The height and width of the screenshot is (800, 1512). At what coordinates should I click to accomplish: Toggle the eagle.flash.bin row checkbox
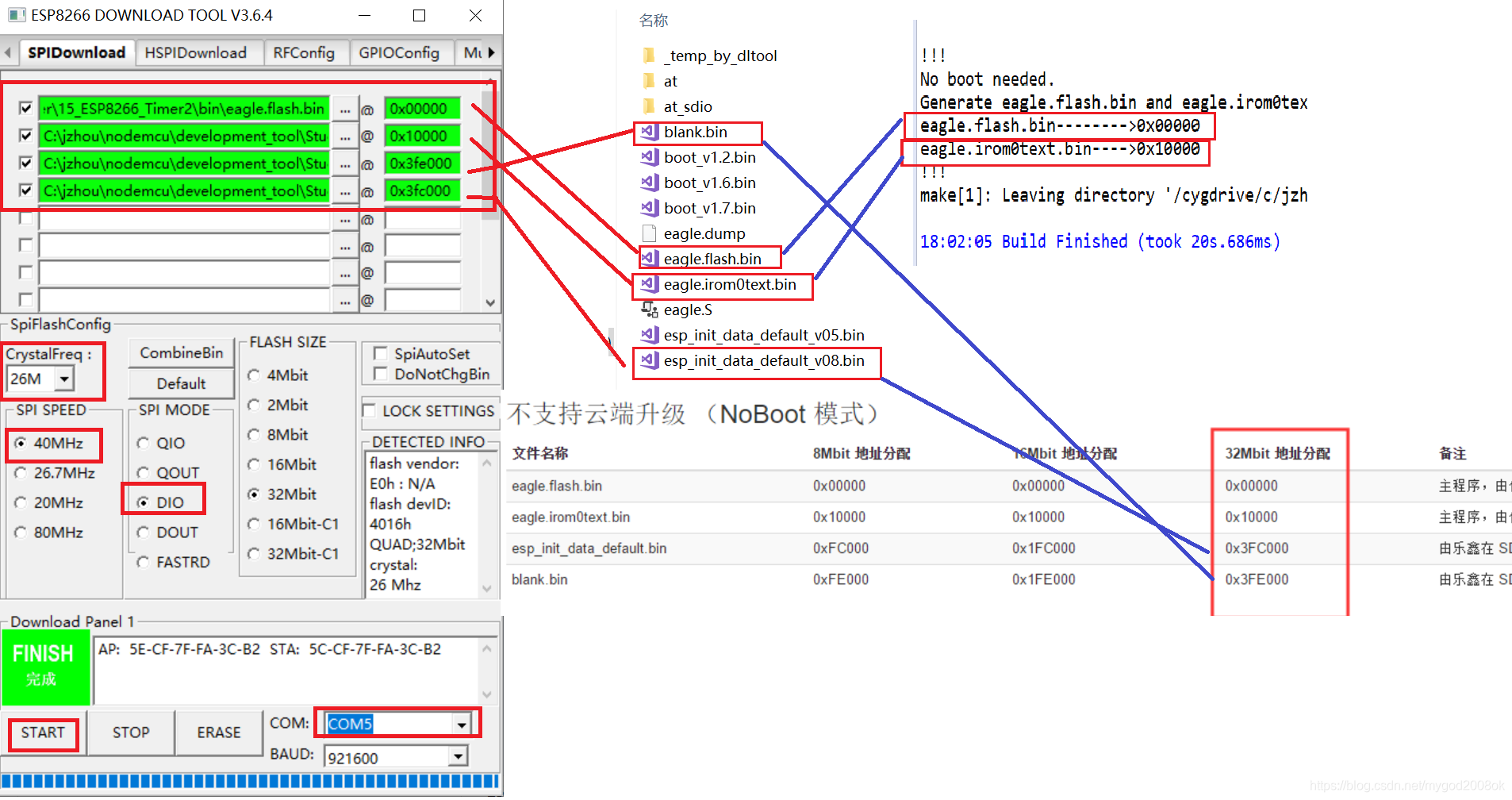pyautogui.click(x=26, y=109)
